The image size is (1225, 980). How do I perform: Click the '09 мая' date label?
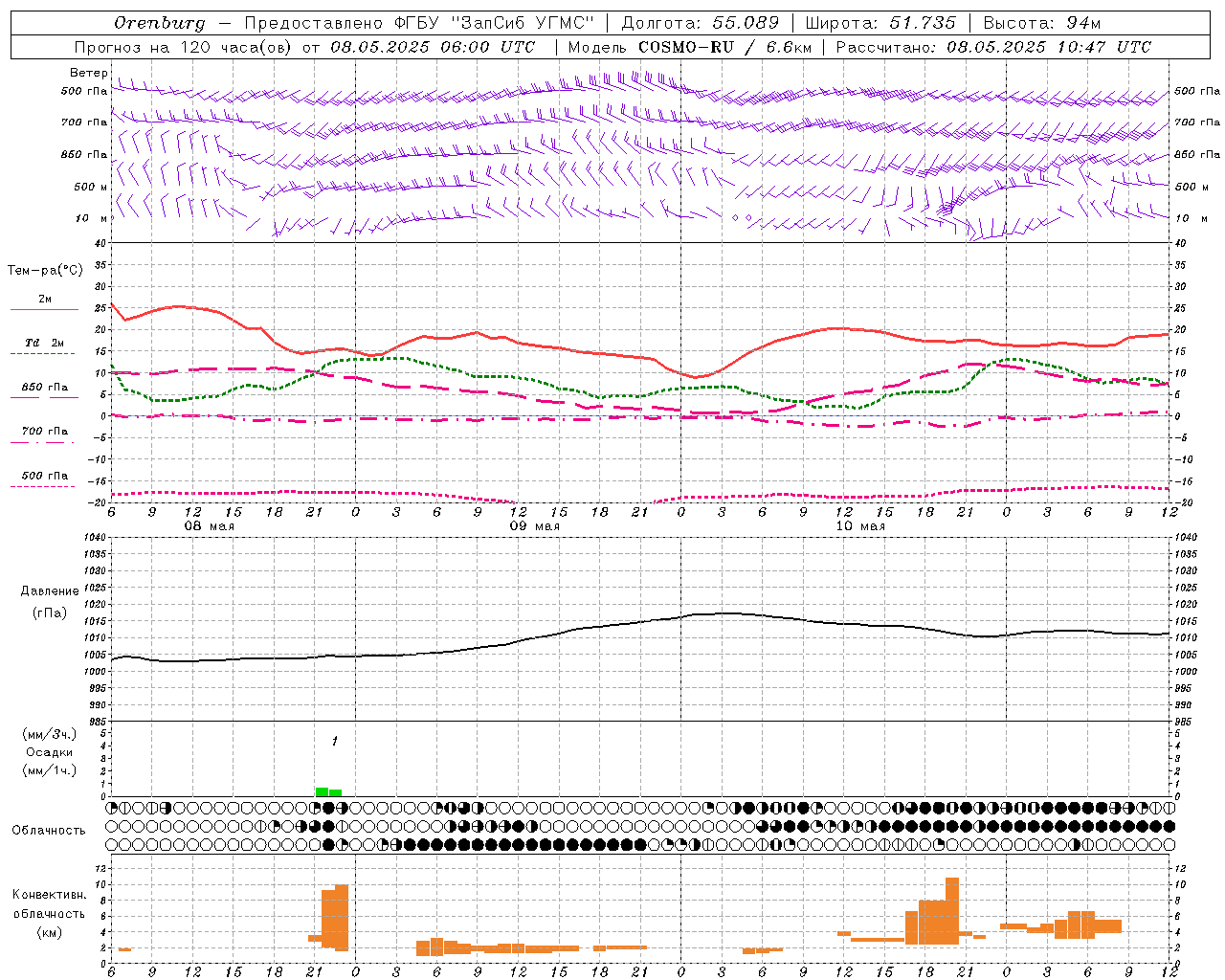pos(534,526)
